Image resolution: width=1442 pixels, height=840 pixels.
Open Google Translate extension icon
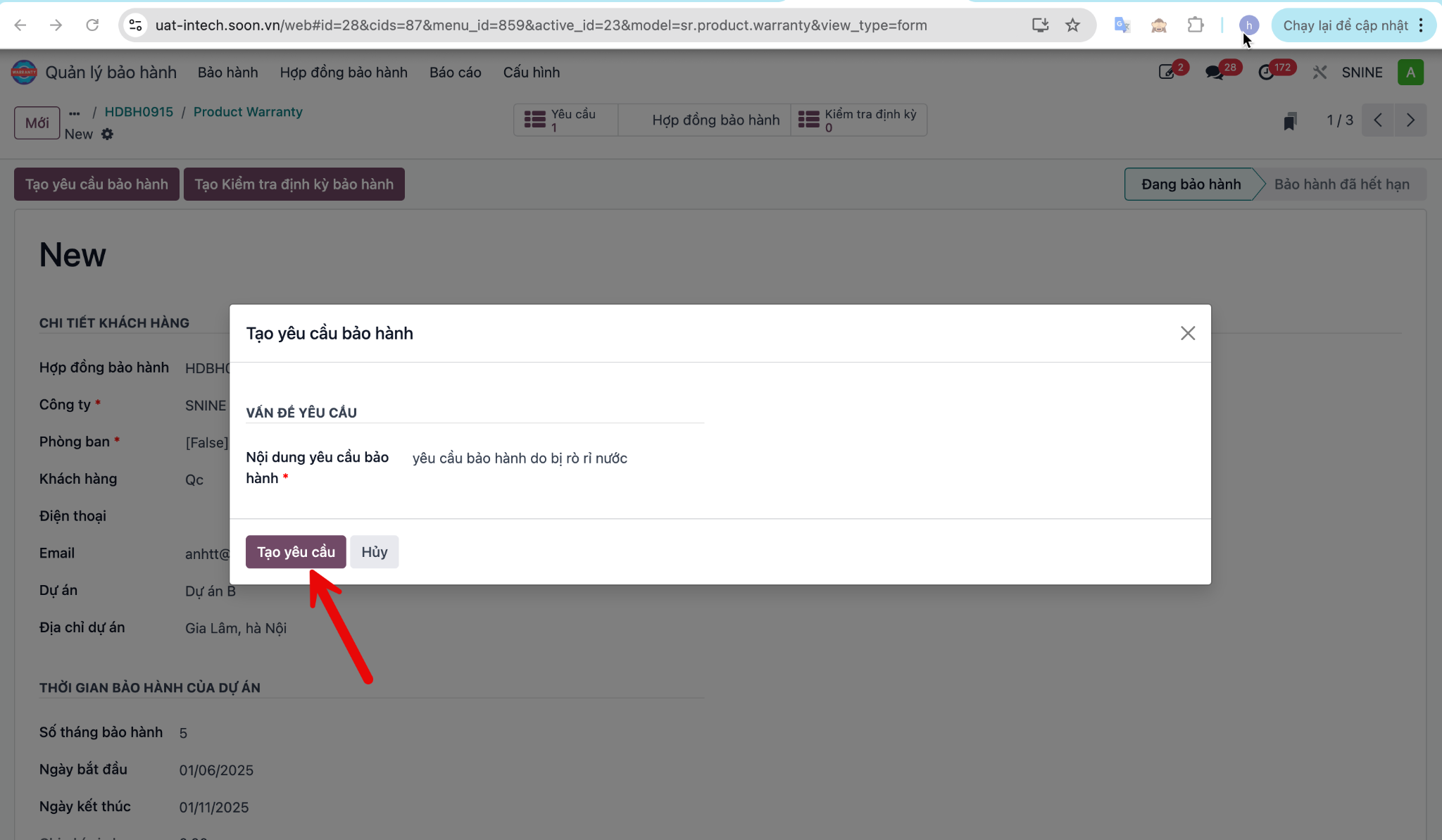[1122, 25]
